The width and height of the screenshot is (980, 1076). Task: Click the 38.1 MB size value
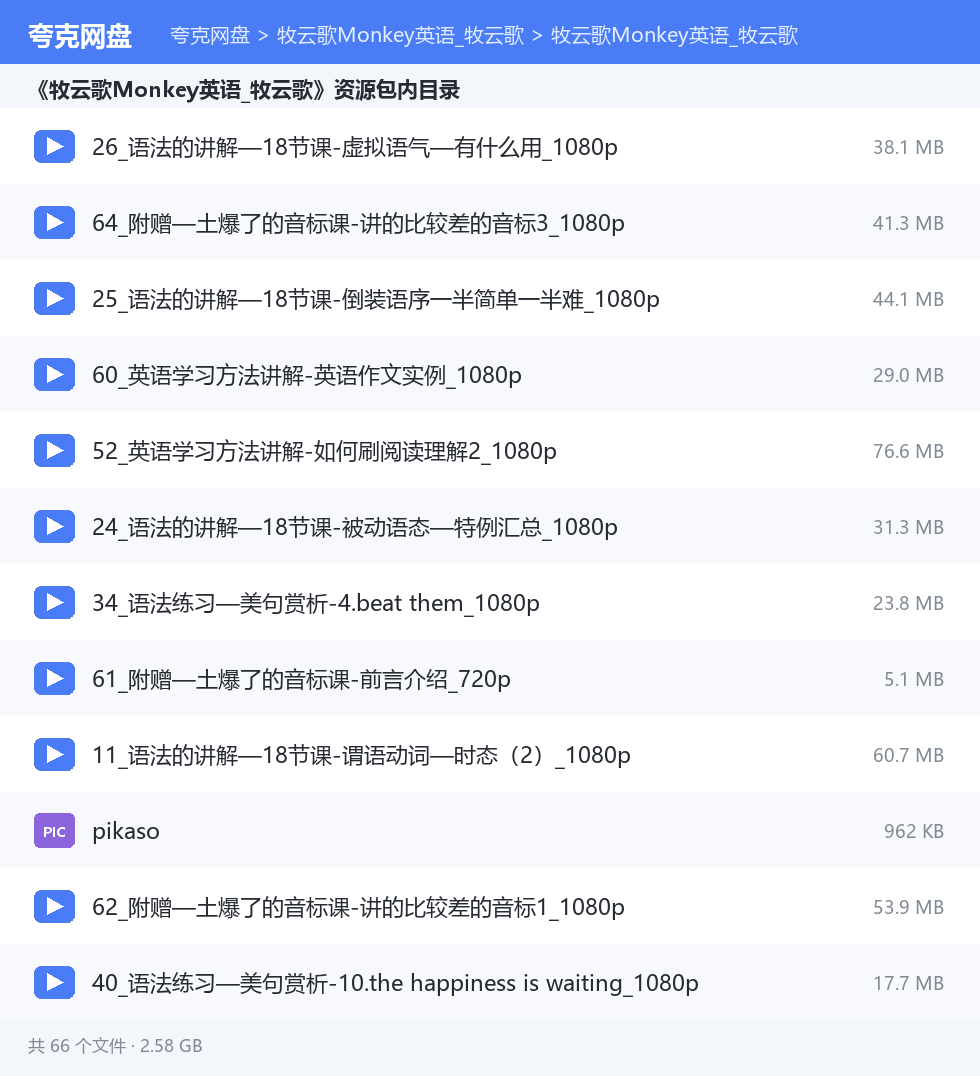coord(908,147)
